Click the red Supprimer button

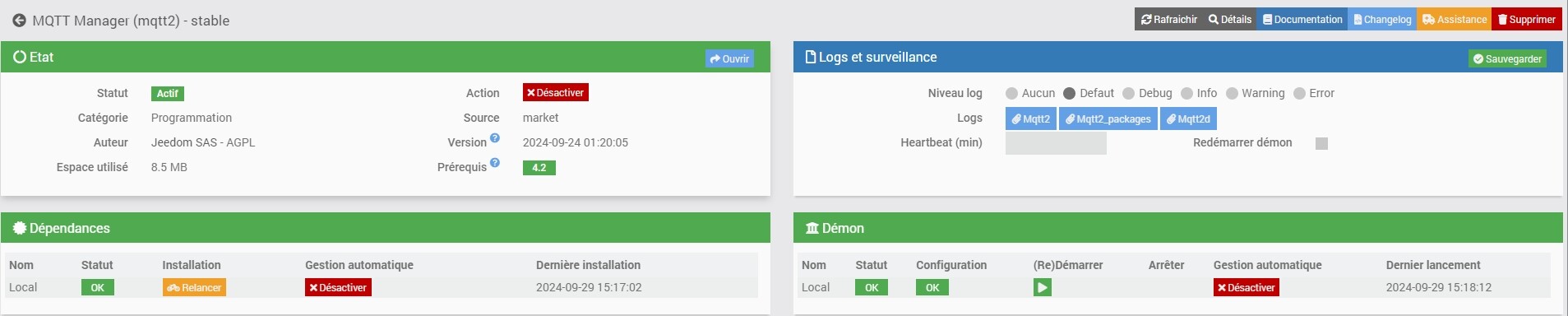(x=1526, y=20)
